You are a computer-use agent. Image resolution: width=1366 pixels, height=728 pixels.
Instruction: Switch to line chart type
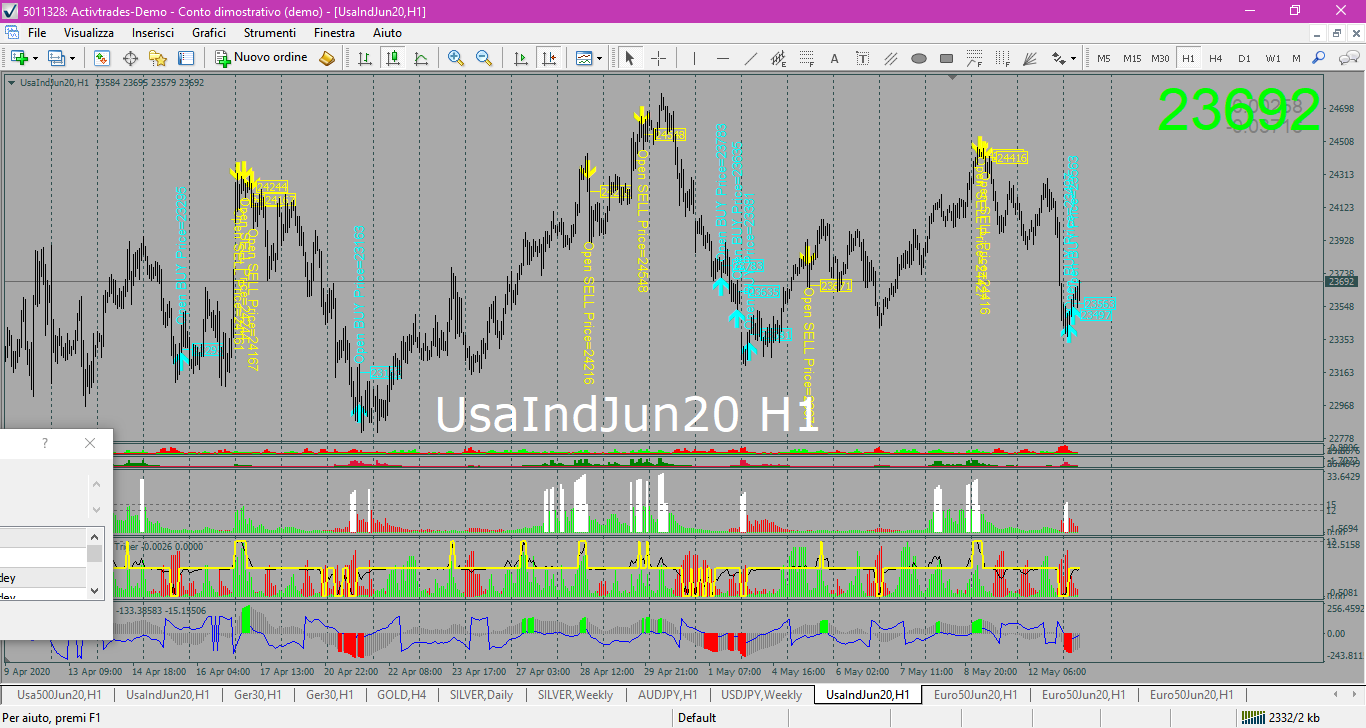point(421,58)
